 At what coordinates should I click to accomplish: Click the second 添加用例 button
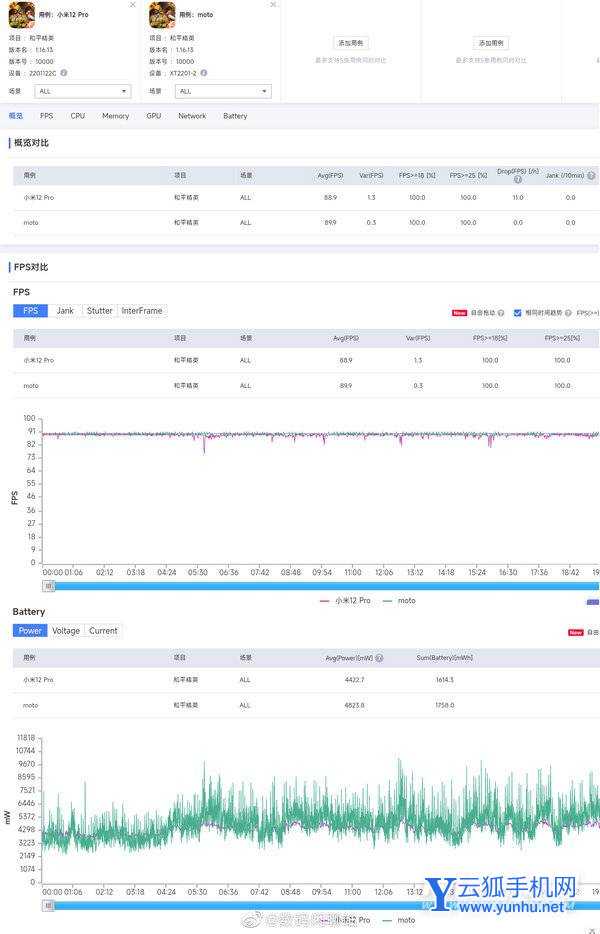(x=491, y=43)
